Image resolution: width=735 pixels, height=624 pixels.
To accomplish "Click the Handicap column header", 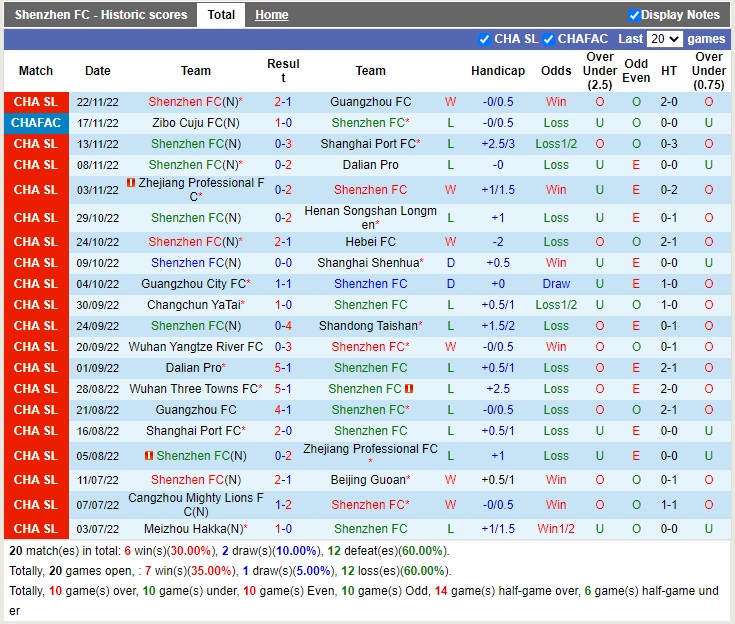I will [x=498, y=71].
